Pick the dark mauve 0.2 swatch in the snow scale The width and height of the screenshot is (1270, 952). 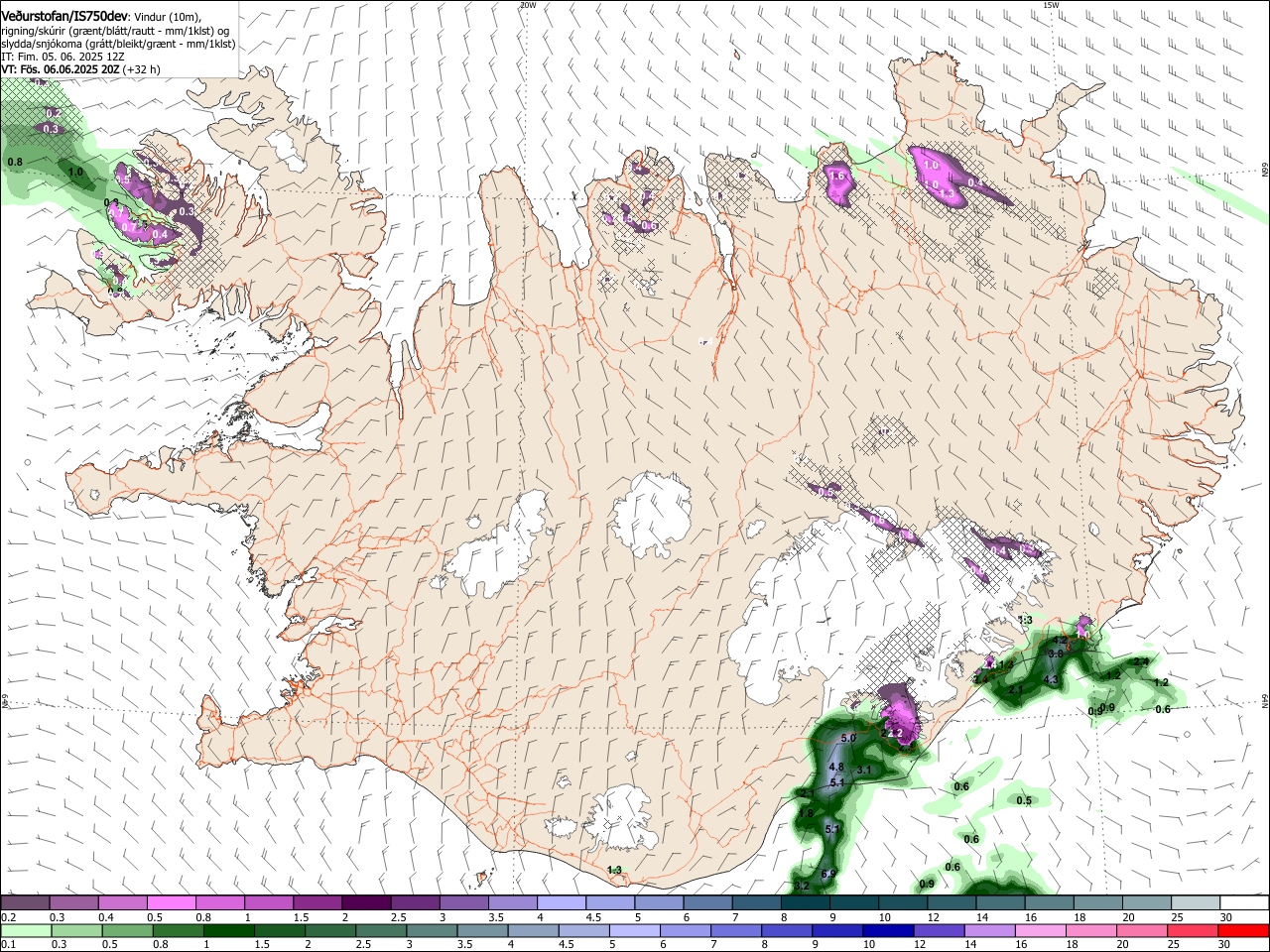(25, 902)
